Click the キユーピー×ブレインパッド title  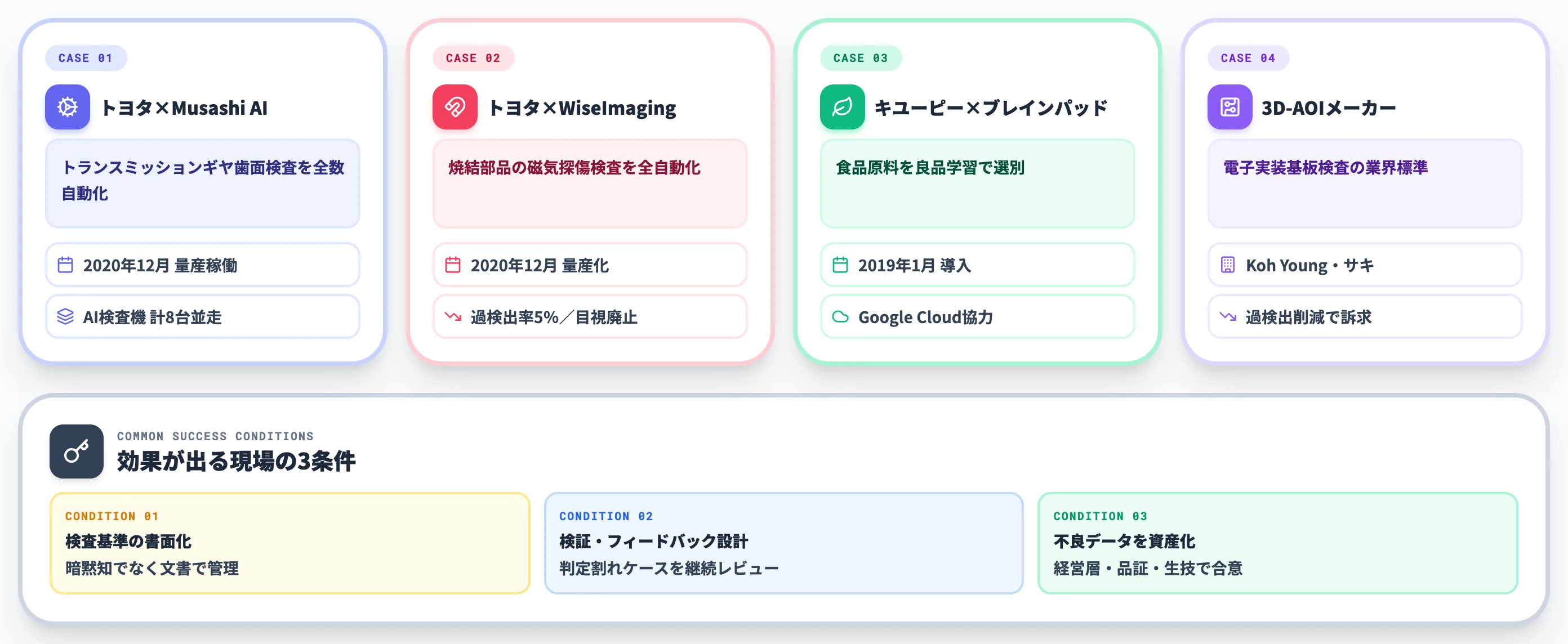point(991,108)
